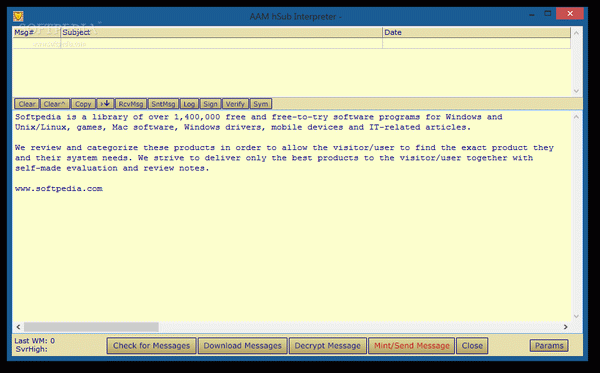Image resolution: width=600 pixels, height=373 pixels.
Task: Sign the message with Sign button
Action: [210, 104]
